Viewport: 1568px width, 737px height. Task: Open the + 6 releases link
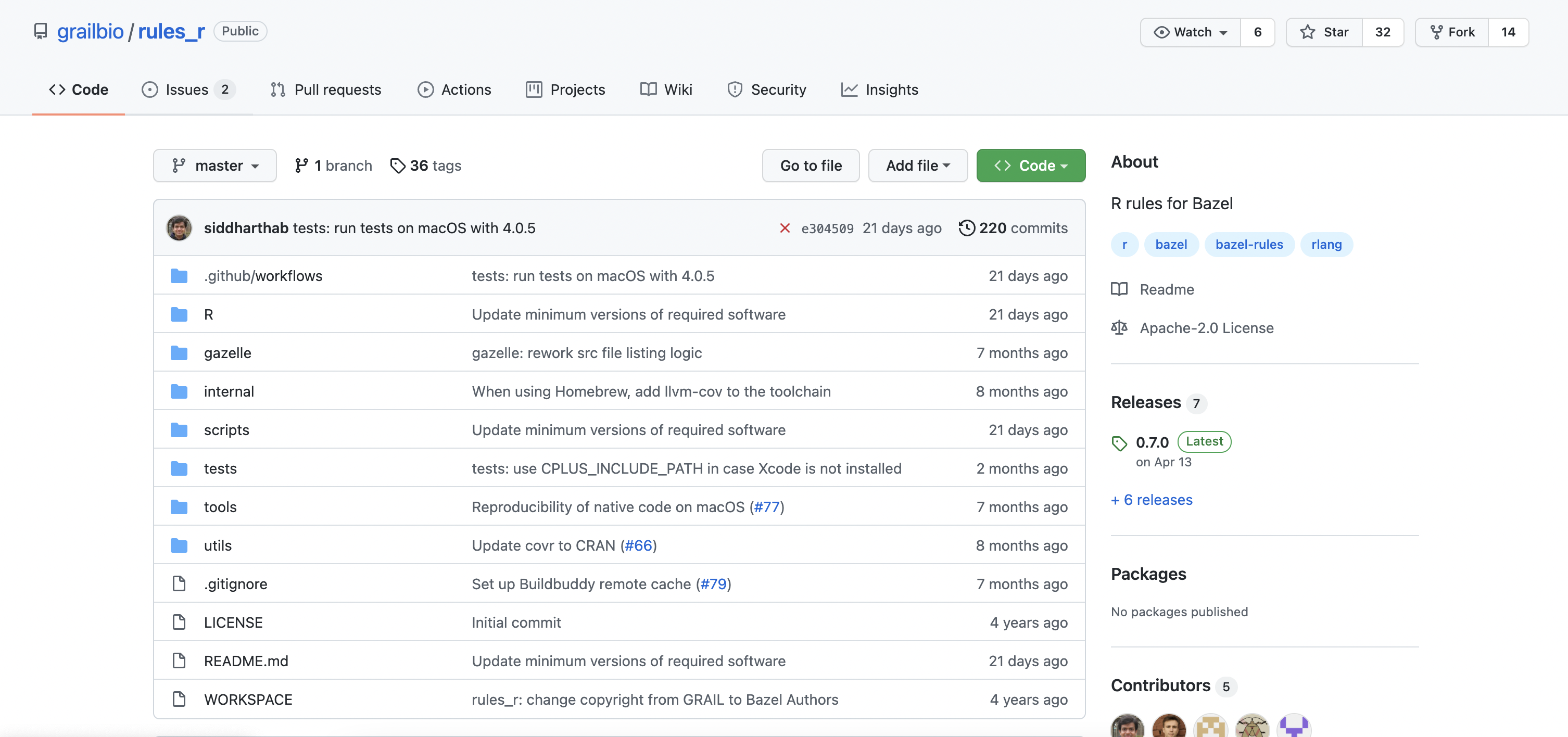pyautogui.click(x=1152, y=500)
